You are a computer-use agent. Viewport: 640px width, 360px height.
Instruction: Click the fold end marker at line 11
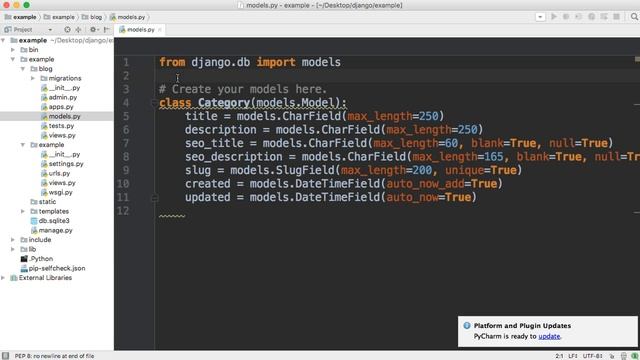(154, 198)
